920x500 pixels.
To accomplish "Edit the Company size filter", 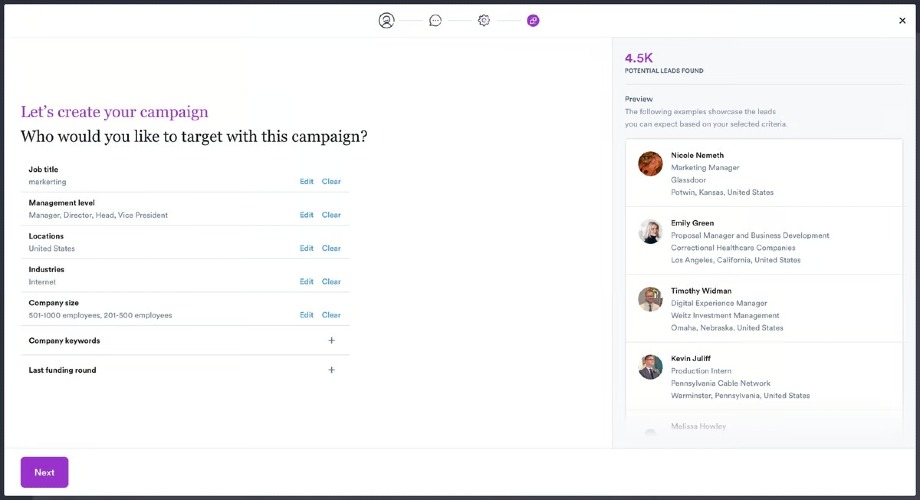I will 306,315.
